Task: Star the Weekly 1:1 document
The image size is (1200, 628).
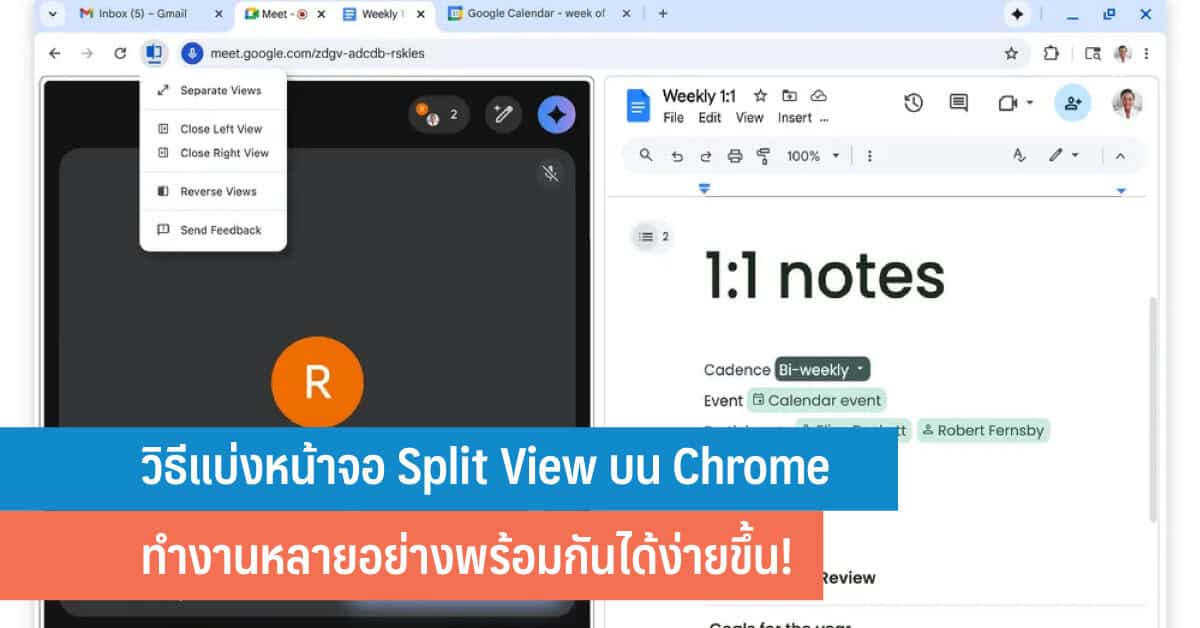Action: tap(760, 96)
